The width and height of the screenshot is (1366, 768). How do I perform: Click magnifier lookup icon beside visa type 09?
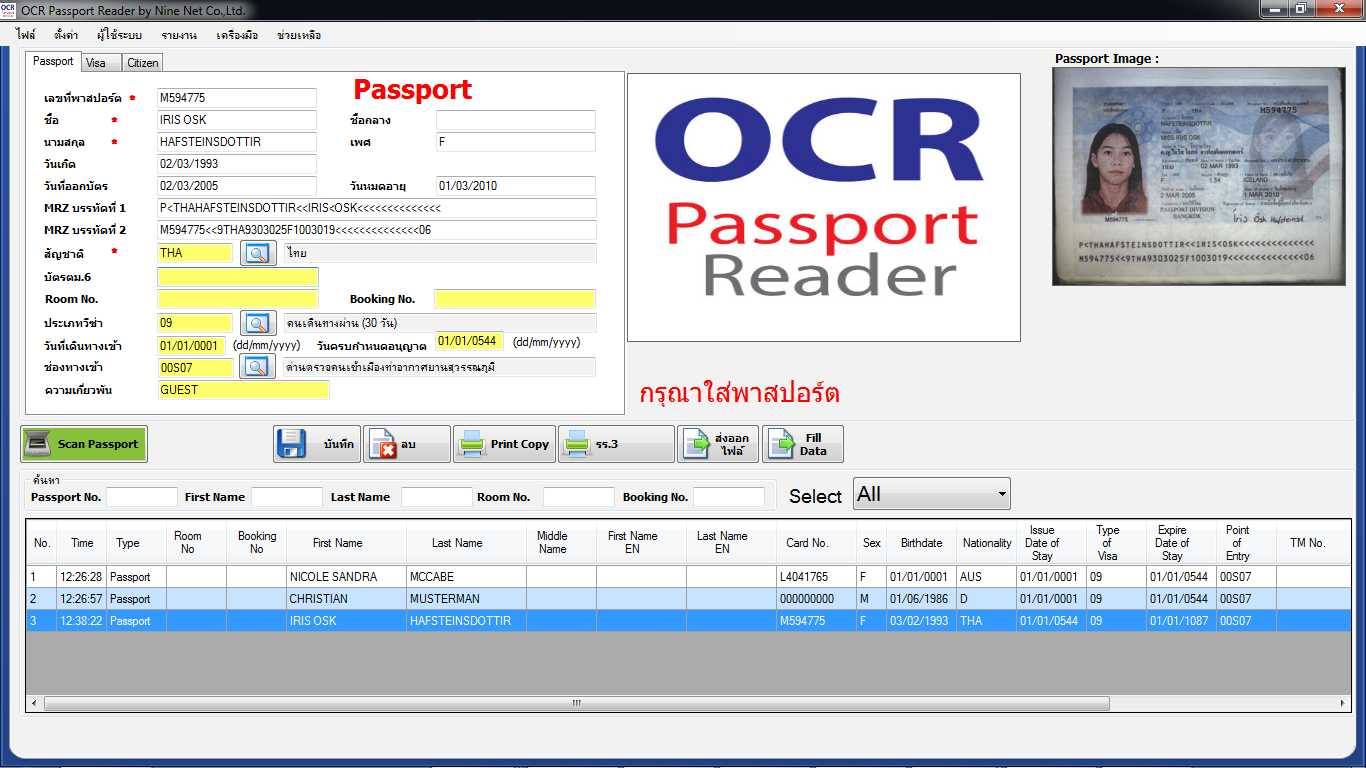(258, 323)
